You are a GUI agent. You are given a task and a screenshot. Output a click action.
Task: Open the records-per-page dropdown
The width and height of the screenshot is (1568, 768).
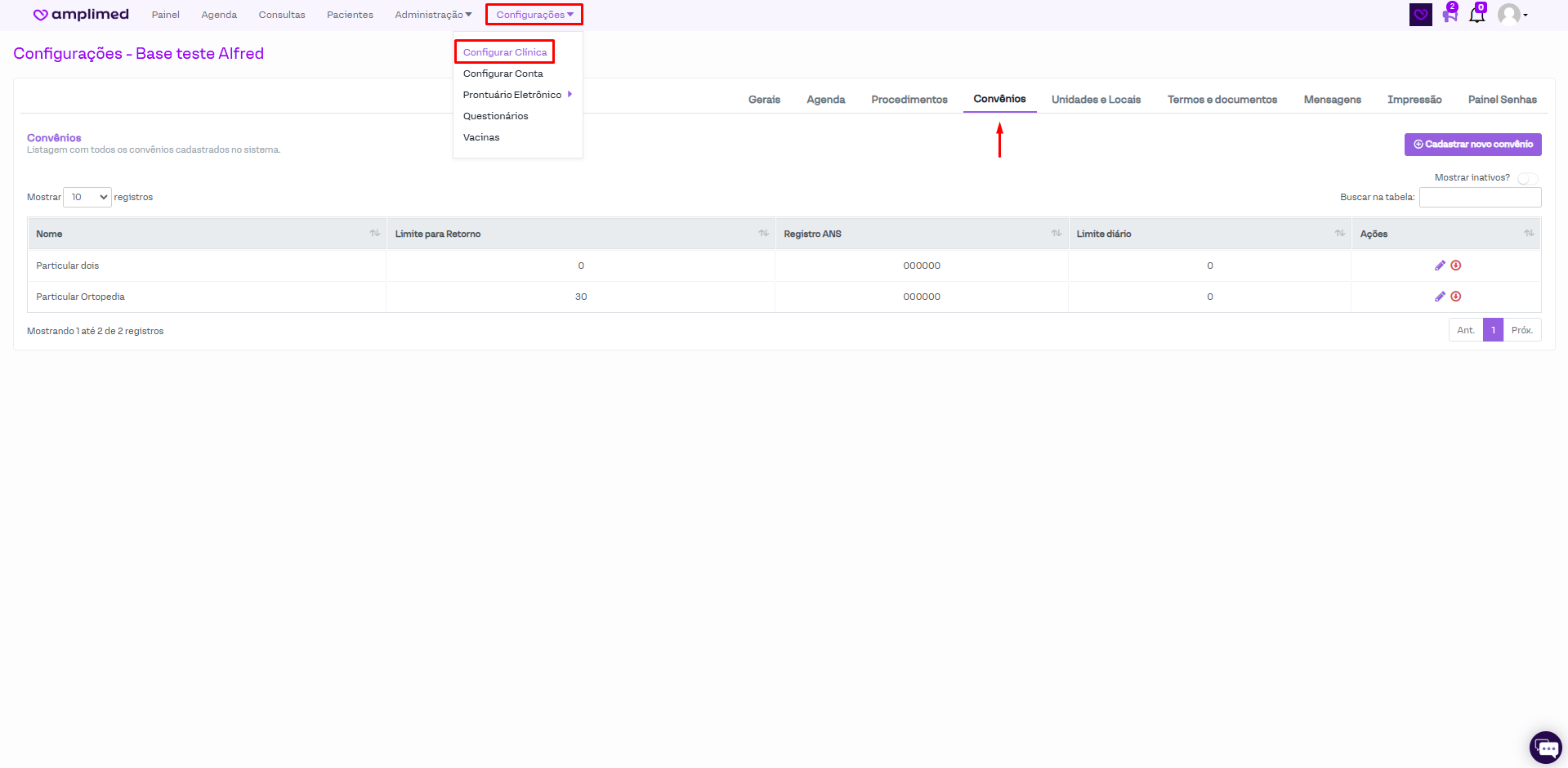point(87,197)
